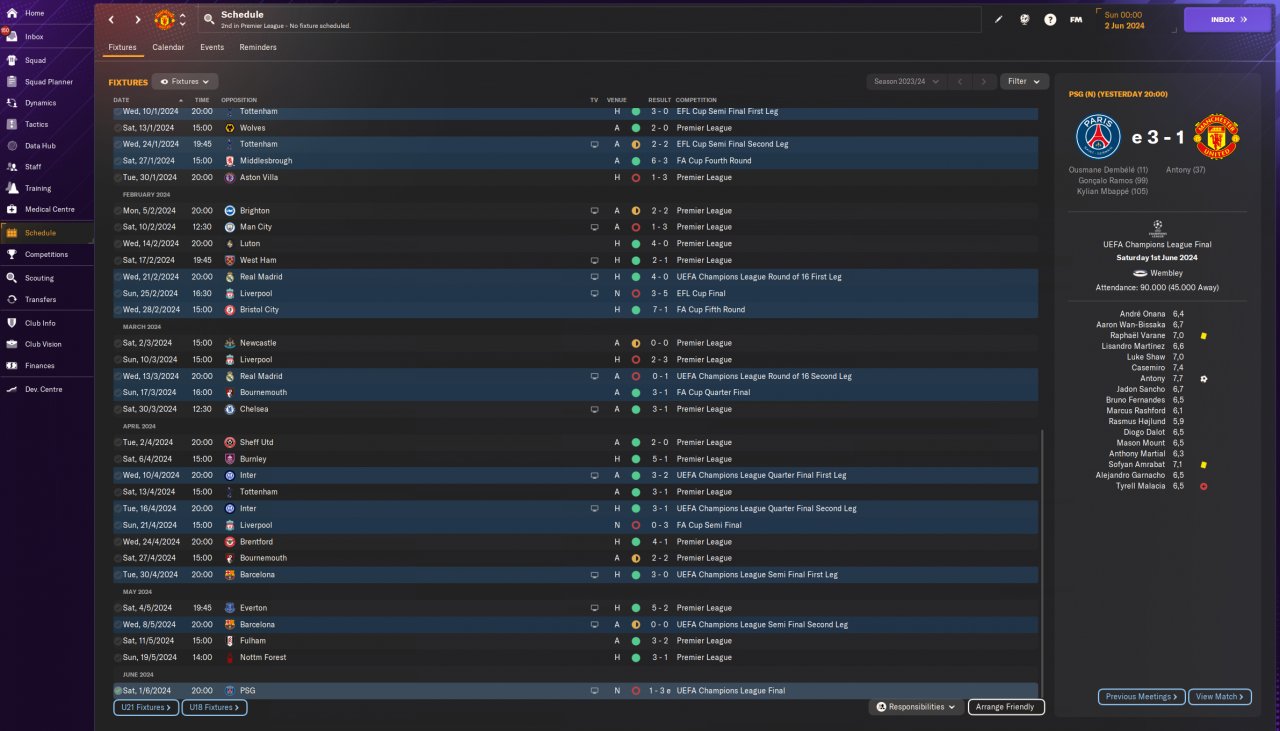Image resolution: width=1280 pixels, height=731 pixels.
Task: Open Finances from the sidebar
Action: tap(46, 366)
